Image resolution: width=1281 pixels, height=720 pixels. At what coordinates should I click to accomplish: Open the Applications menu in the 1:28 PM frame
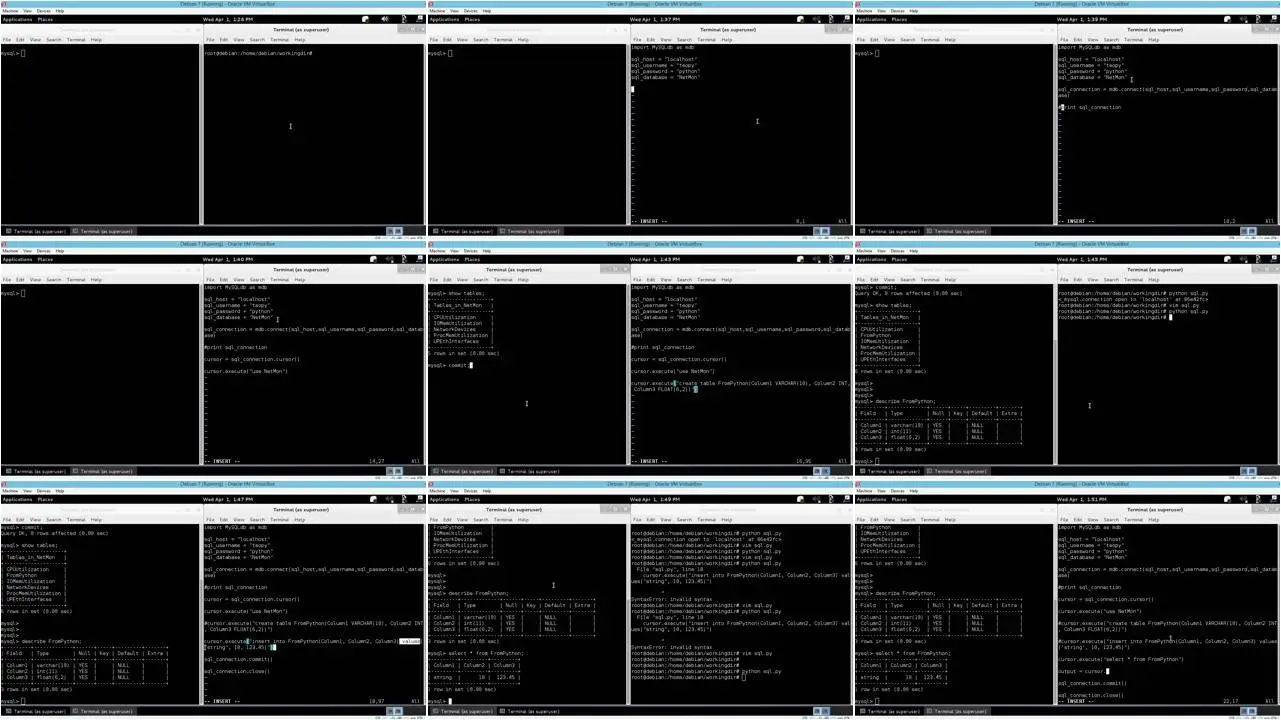(x=17, y=19)
